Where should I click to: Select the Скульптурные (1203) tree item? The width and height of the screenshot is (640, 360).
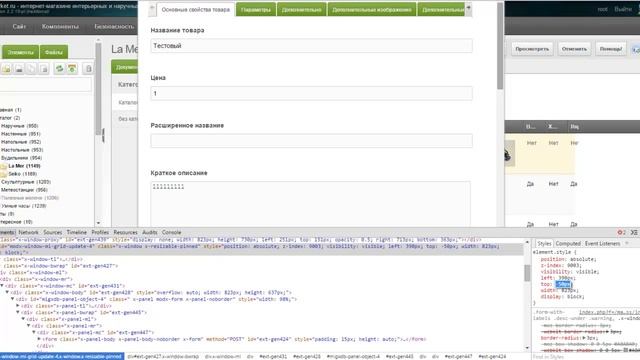pyautogui.click(x=26, y=182)
